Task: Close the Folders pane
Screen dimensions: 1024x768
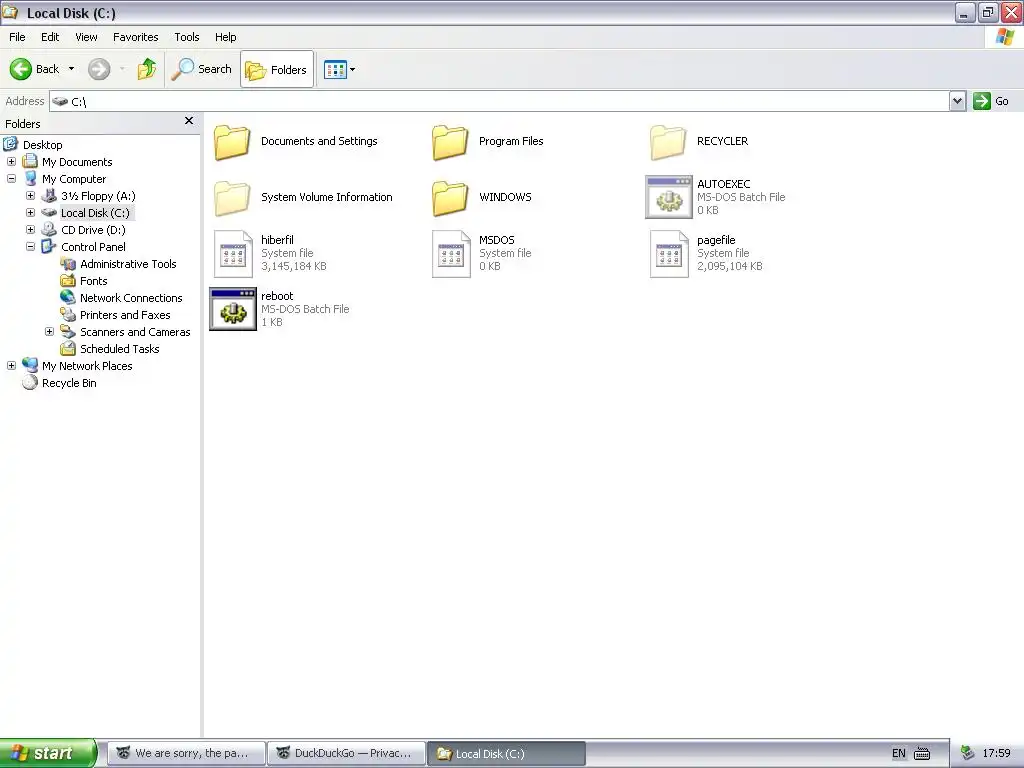Action: [x=189, y=121]
